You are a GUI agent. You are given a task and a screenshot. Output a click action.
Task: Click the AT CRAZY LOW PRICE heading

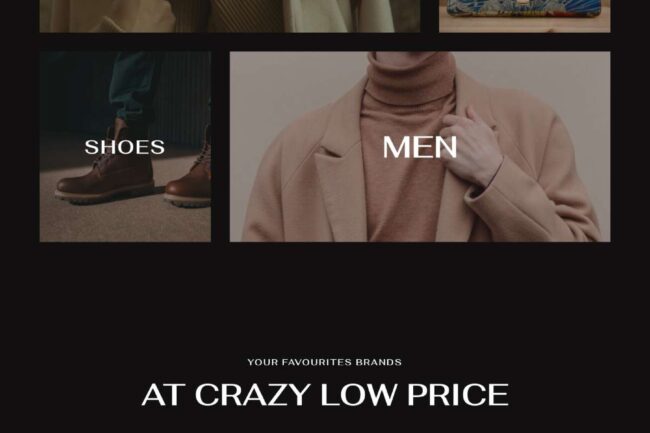click(325, 395)
